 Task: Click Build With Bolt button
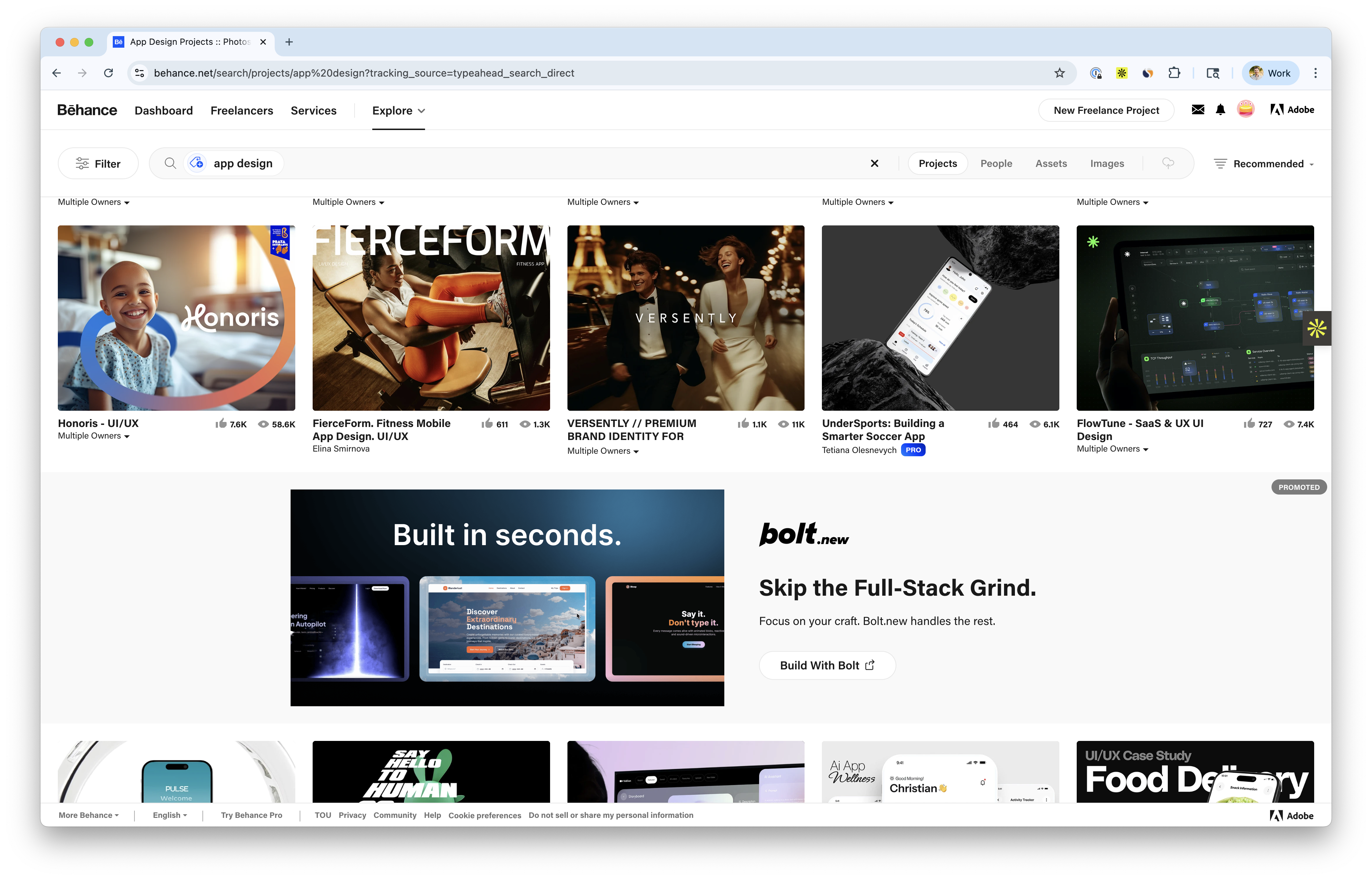827,665
